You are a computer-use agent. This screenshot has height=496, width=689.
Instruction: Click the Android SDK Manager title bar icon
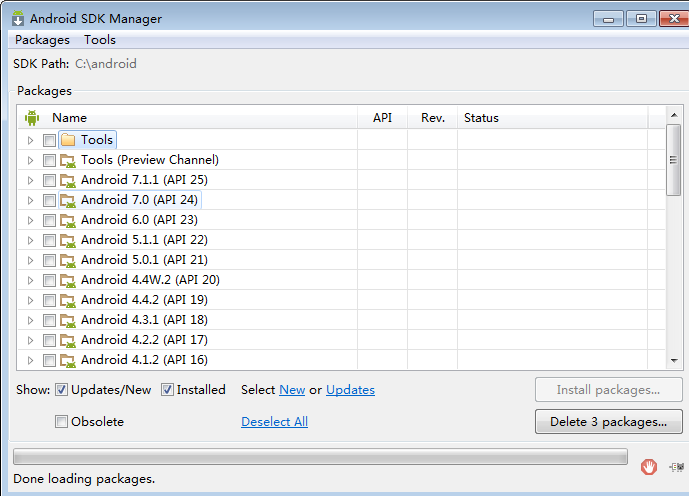pos(18,18)
